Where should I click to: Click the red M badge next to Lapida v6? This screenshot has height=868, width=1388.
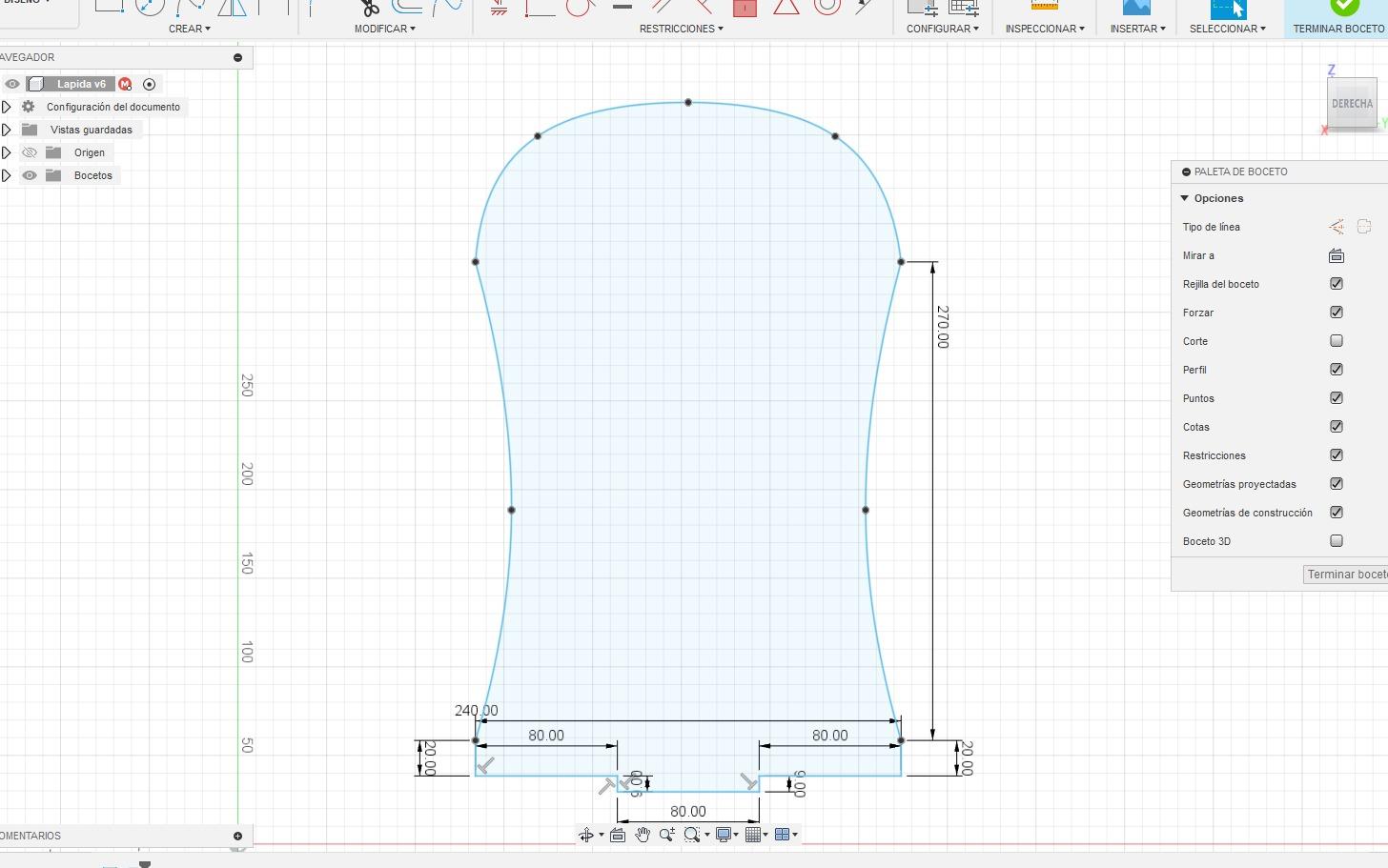pyautogui.click(x=125, y=84)
